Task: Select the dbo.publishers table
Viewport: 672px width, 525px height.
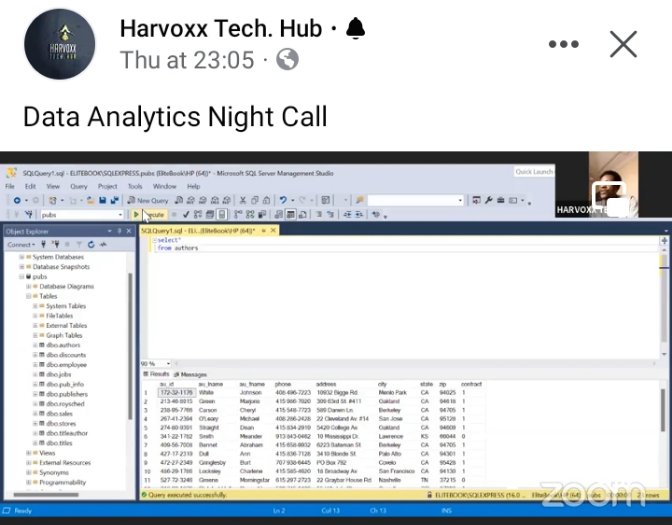Action: (66, 394)
